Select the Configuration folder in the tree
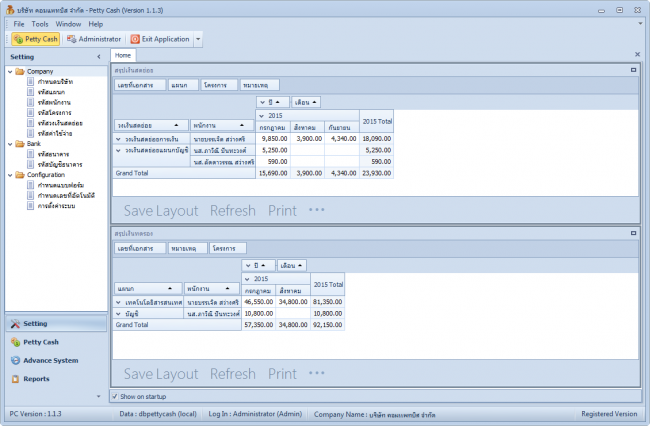650x426 pixels. coord(46,175)
